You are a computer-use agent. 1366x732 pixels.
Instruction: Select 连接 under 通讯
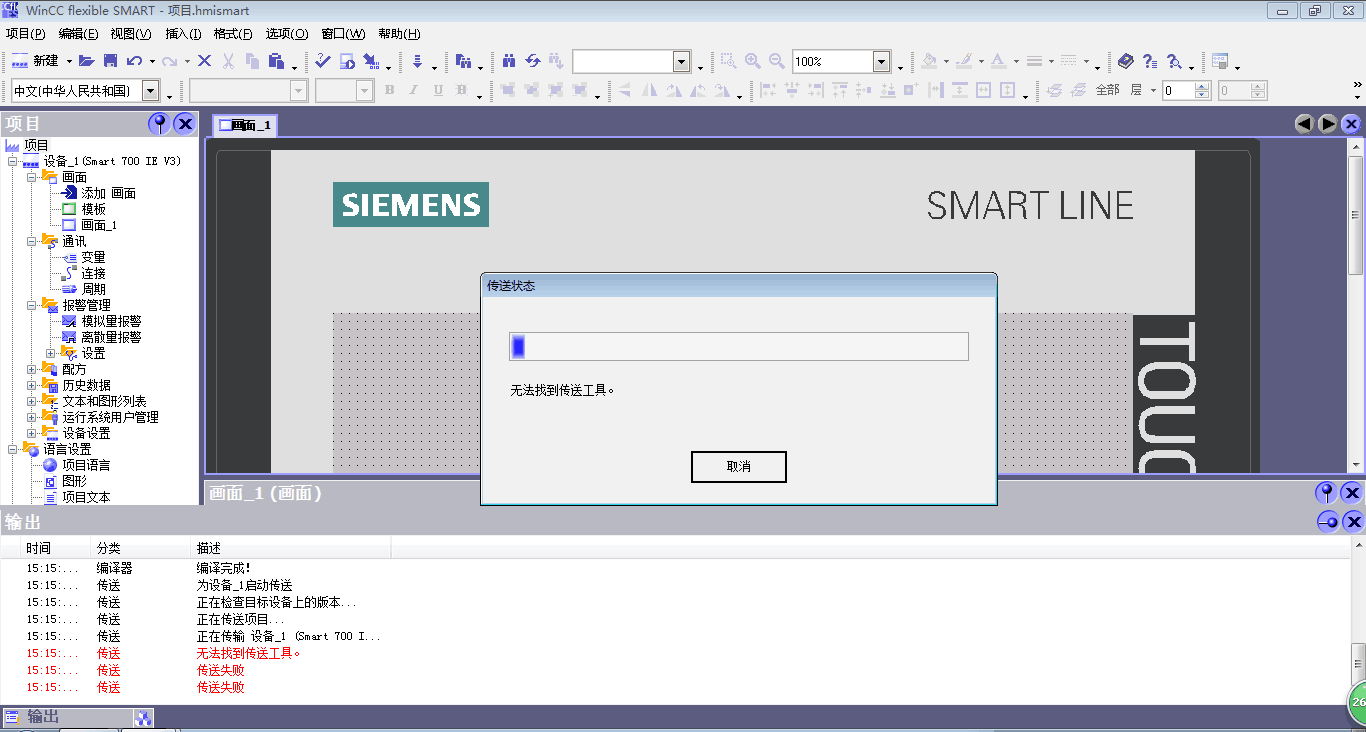coord(93,273)
